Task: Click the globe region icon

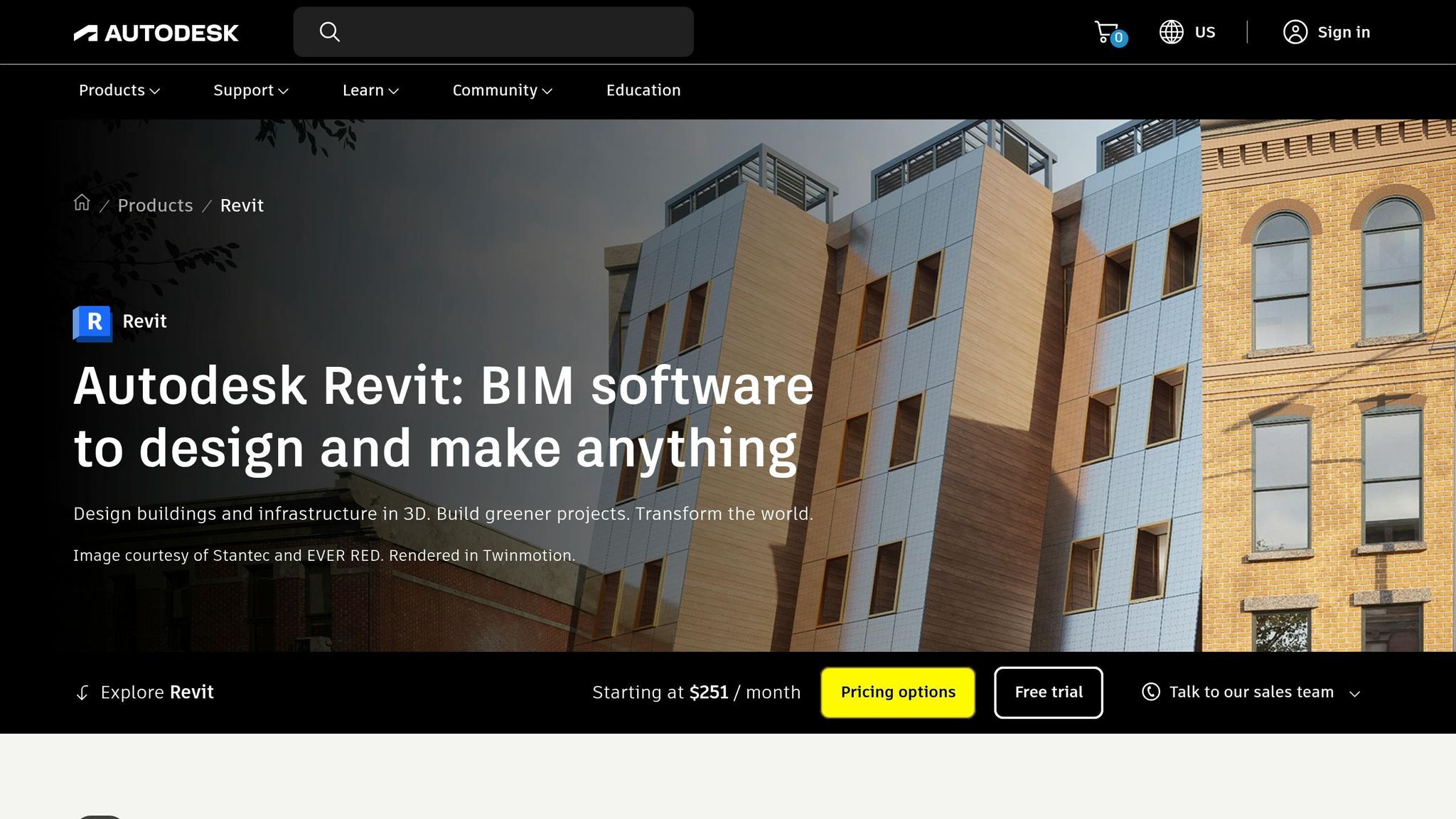Action: pyautogui.click(x=1172, y=32)
